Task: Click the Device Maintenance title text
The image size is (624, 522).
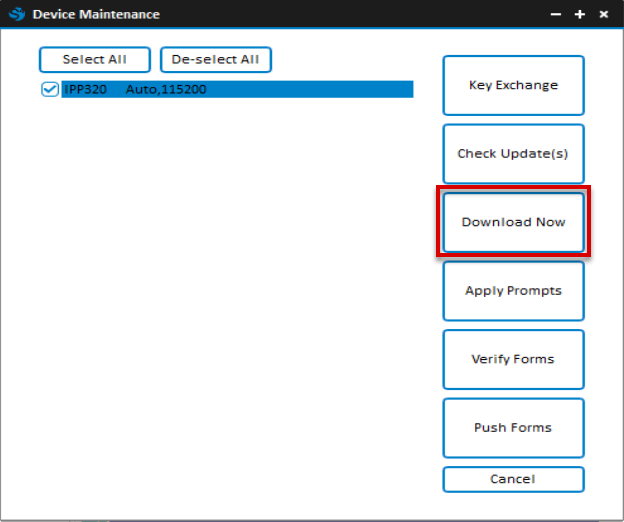Action: click(x=96, y=14)
